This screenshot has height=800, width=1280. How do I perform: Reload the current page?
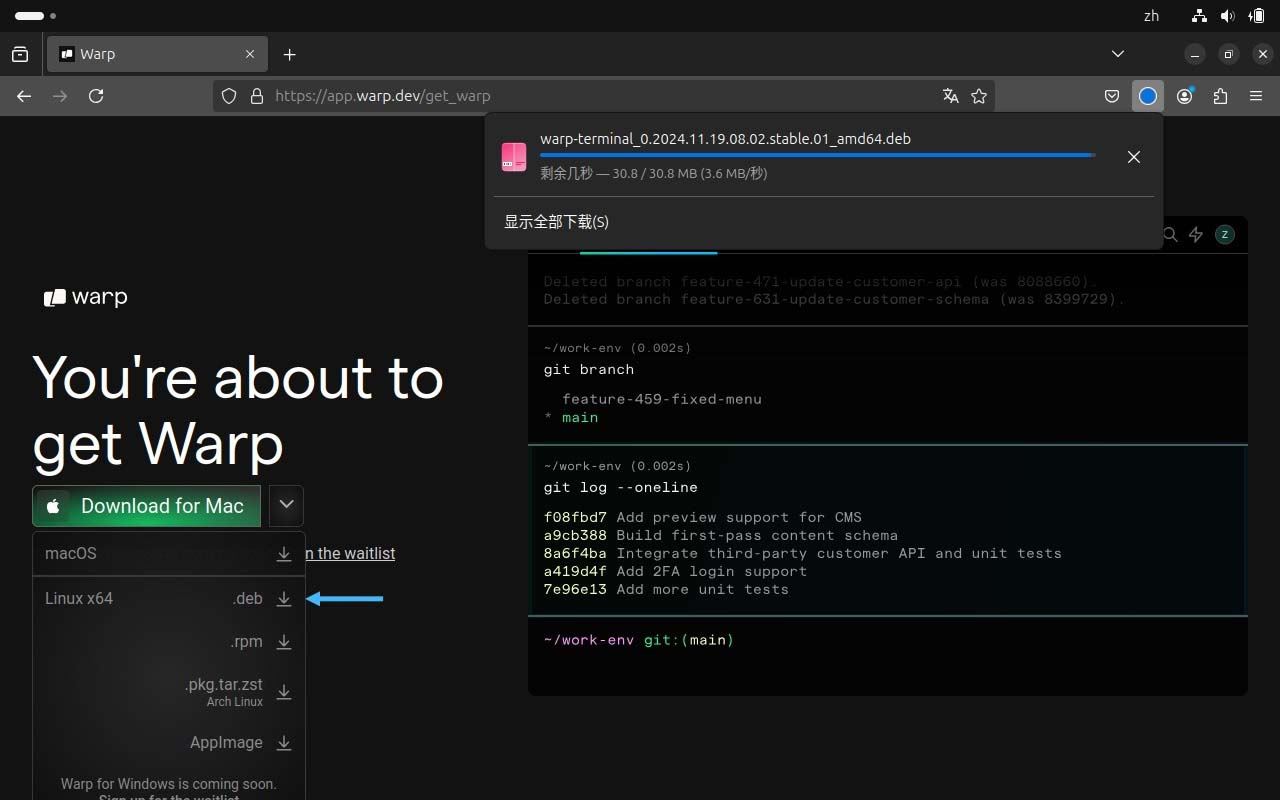click(x=96, y=96)
